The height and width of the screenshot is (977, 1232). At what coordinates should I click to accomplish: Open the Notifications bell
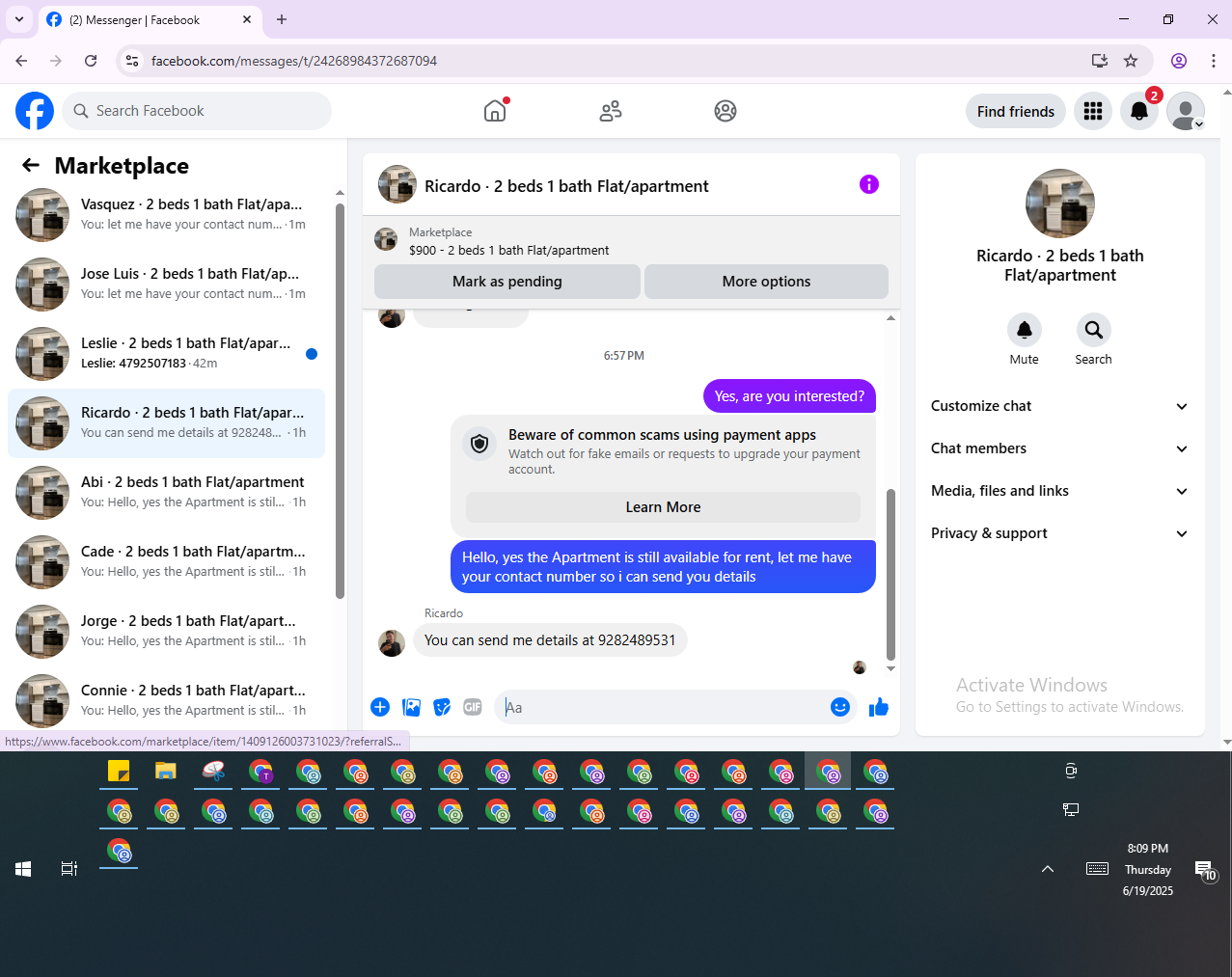click(1139, 111)
